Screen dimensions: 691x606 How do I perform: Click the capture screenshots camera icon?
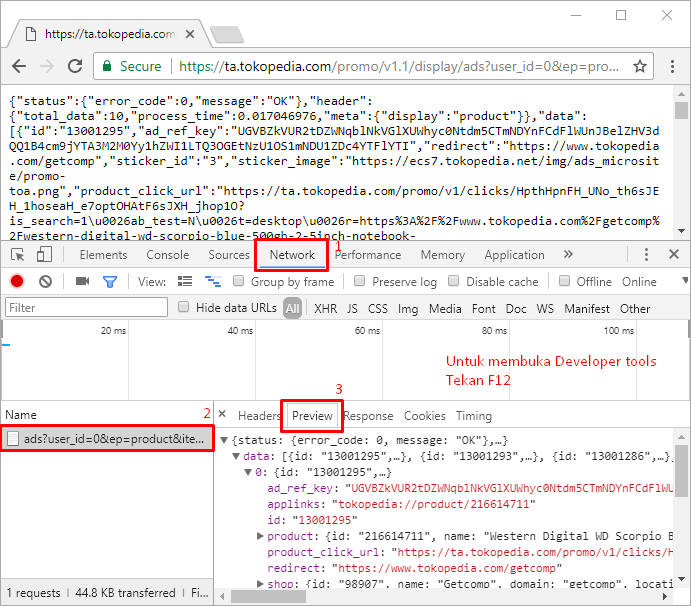82,281
